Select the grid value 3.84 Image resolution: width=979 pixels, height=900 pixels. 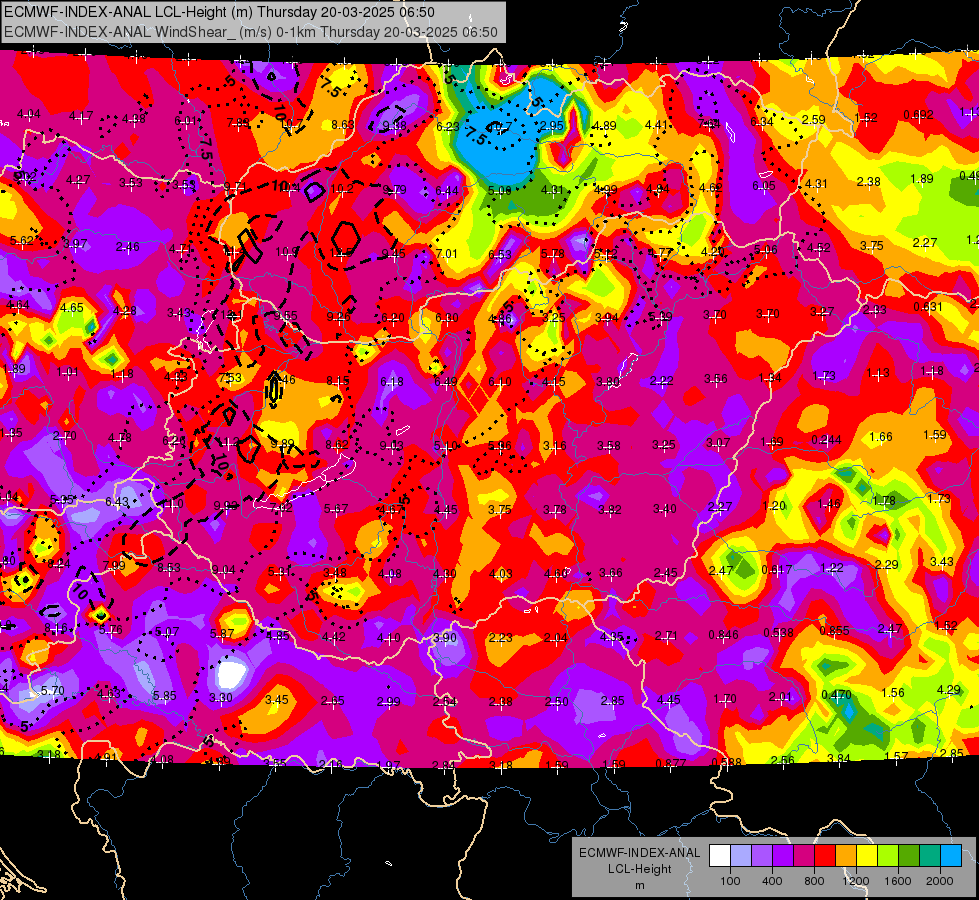point(839,758)
